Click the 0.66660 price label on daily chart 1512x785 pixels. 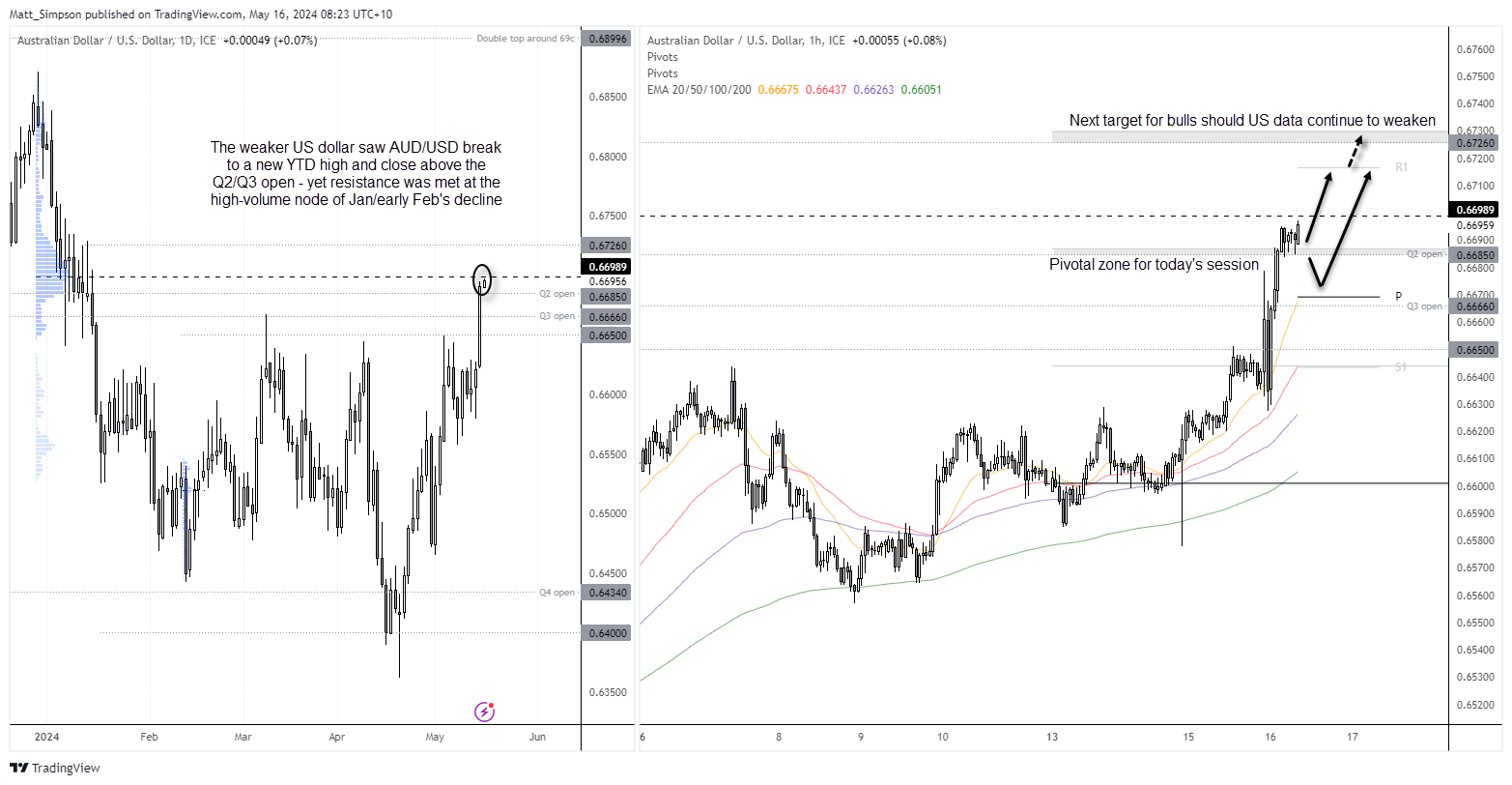tap(607, 316)
